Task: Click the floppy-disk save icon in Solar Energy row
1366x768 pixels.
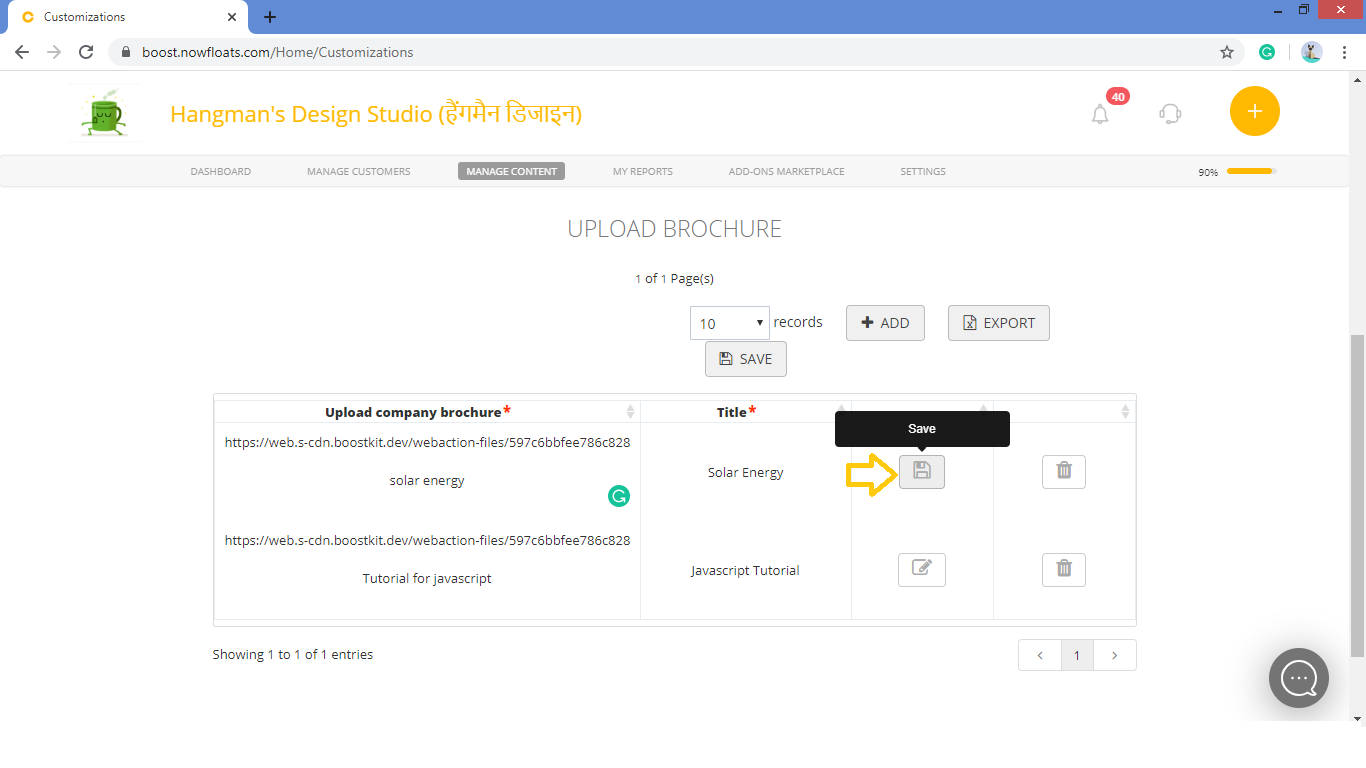Action: coord(922,471)
